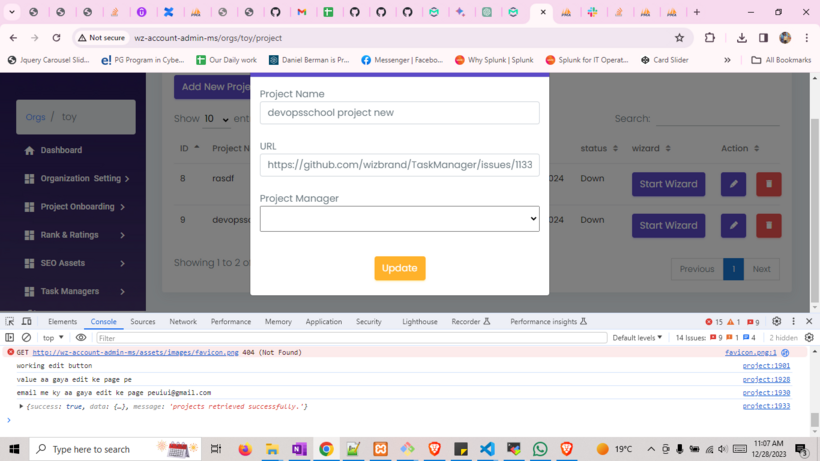820x461 pixels.
Task: Click the browser reload icon
Action: click(x=56, y=38)
